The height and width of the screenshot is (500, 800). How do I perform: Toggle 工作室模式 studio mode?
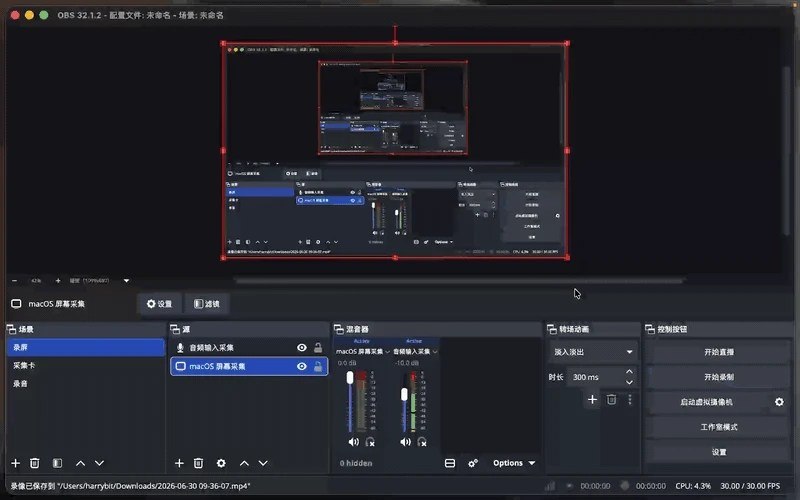pyautogui.click(x=718, y=427)
